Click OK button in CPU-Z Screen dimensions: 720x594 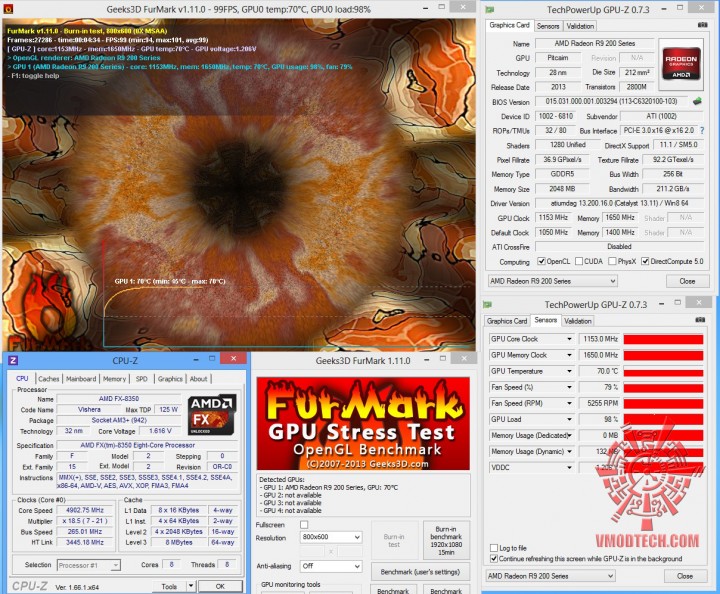pyautogui.click(x=220, y=586)
